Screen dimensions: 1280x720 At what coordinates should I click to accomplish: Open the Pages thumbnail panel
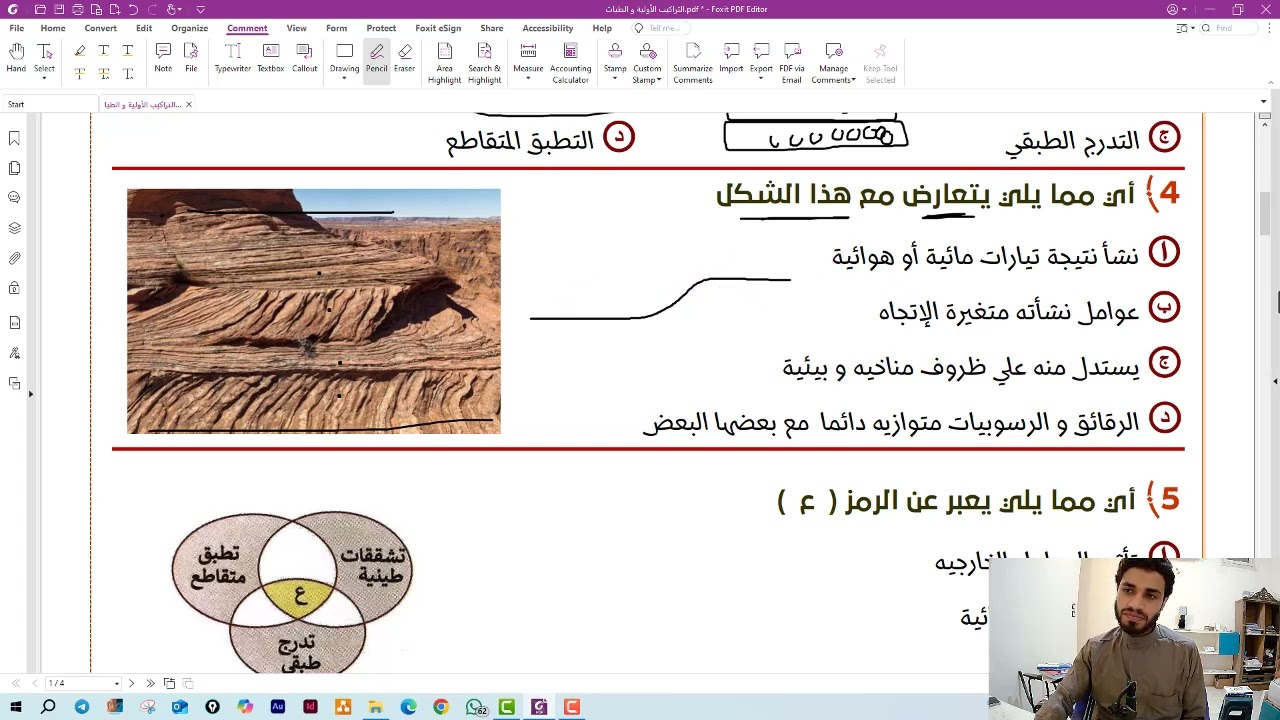click(14, 168)
